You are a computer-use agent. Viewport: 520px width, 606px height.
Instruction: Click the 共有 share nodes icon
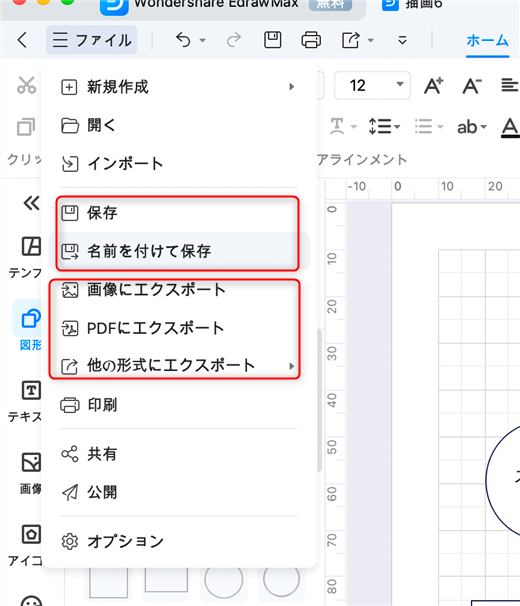[x=70, y=454]
